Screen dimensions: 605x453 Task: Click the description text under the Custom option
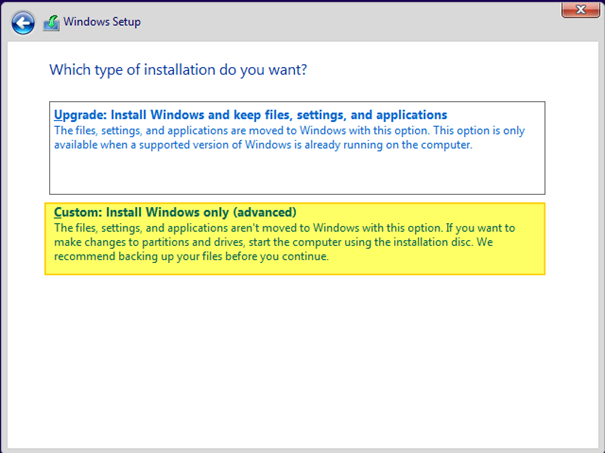tap(284, 242)
